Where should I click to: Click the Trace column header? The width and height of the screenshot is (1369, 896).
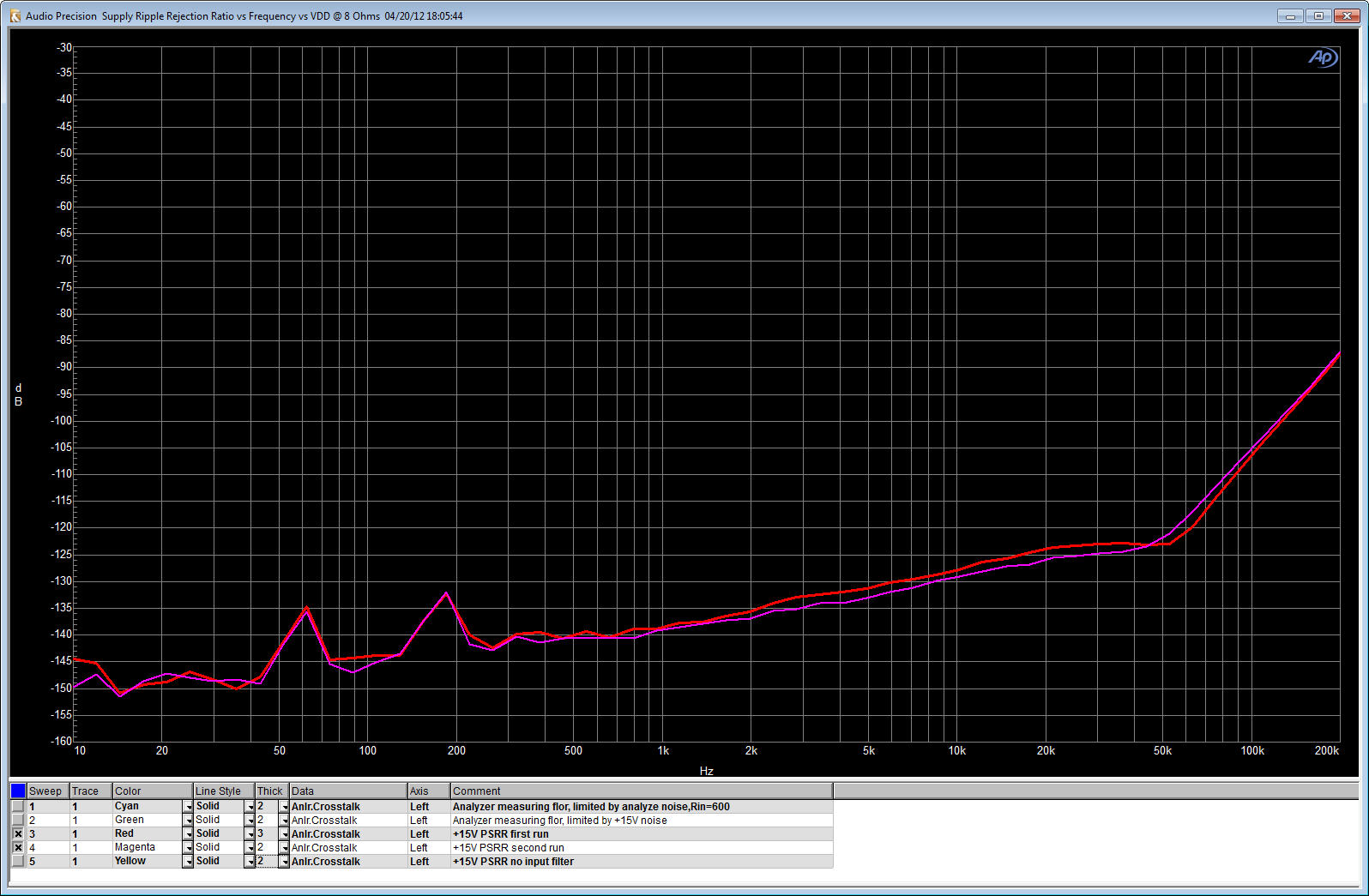pyautogui.click(x=91, y=791)
